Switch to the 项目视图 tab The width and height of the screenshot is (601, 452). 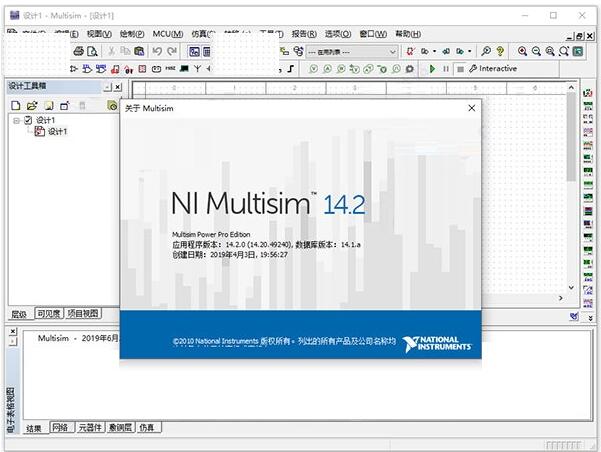point(83,314)
